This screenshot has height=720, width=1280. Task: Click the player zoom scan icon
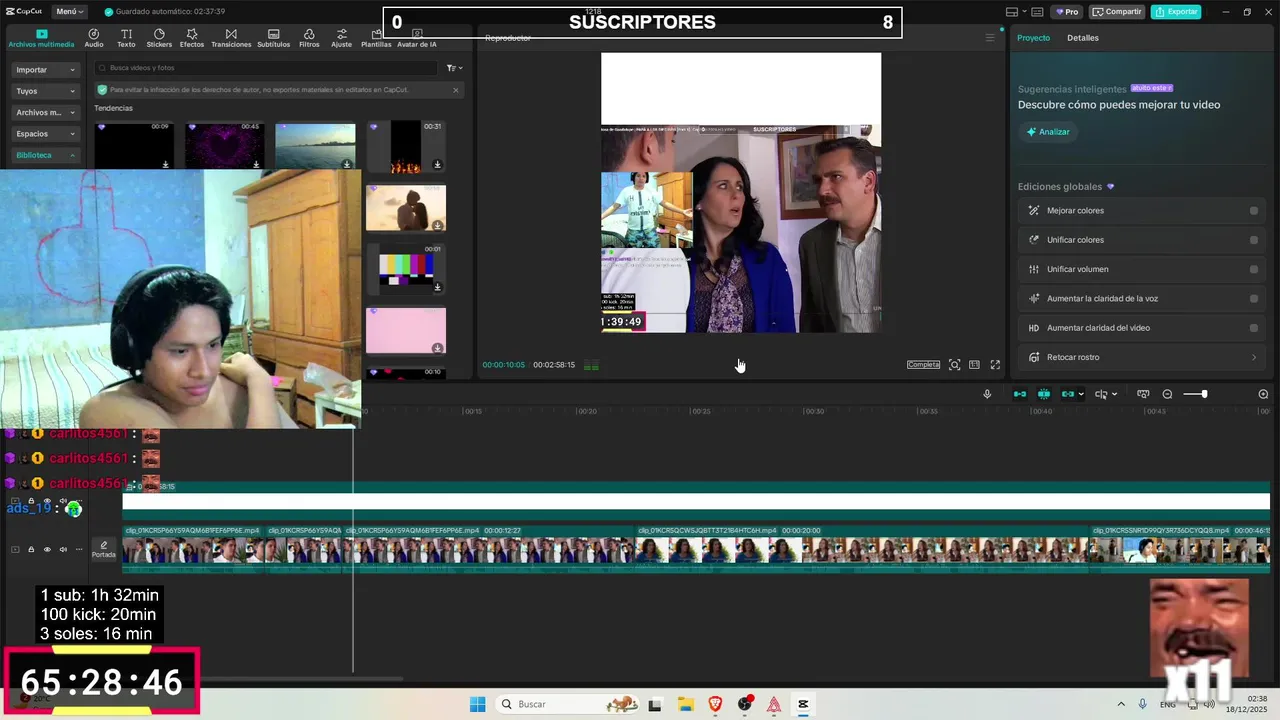coord(954,365)
